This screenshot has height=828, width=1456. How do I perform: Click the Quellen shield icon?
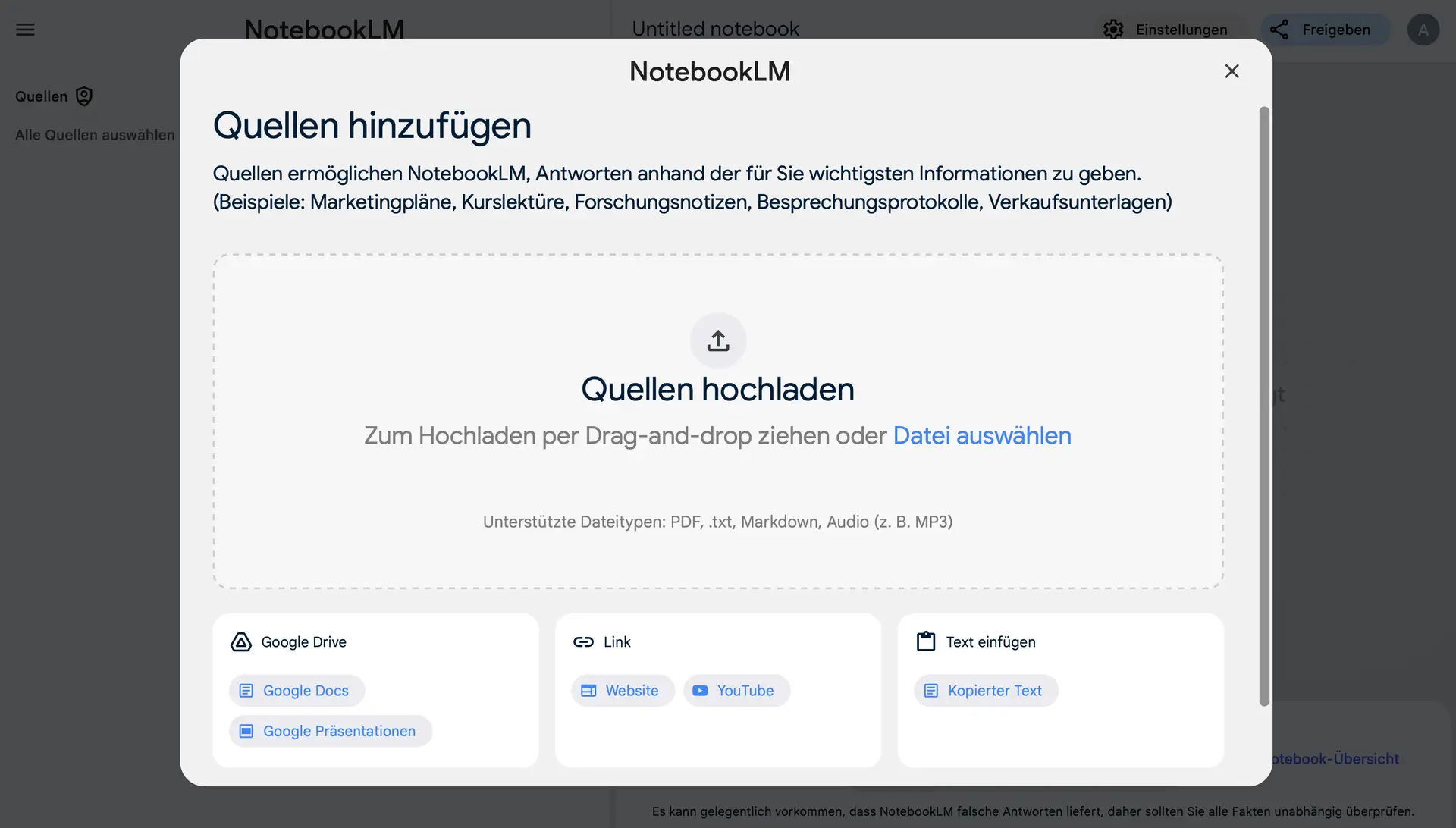[84, 96]
